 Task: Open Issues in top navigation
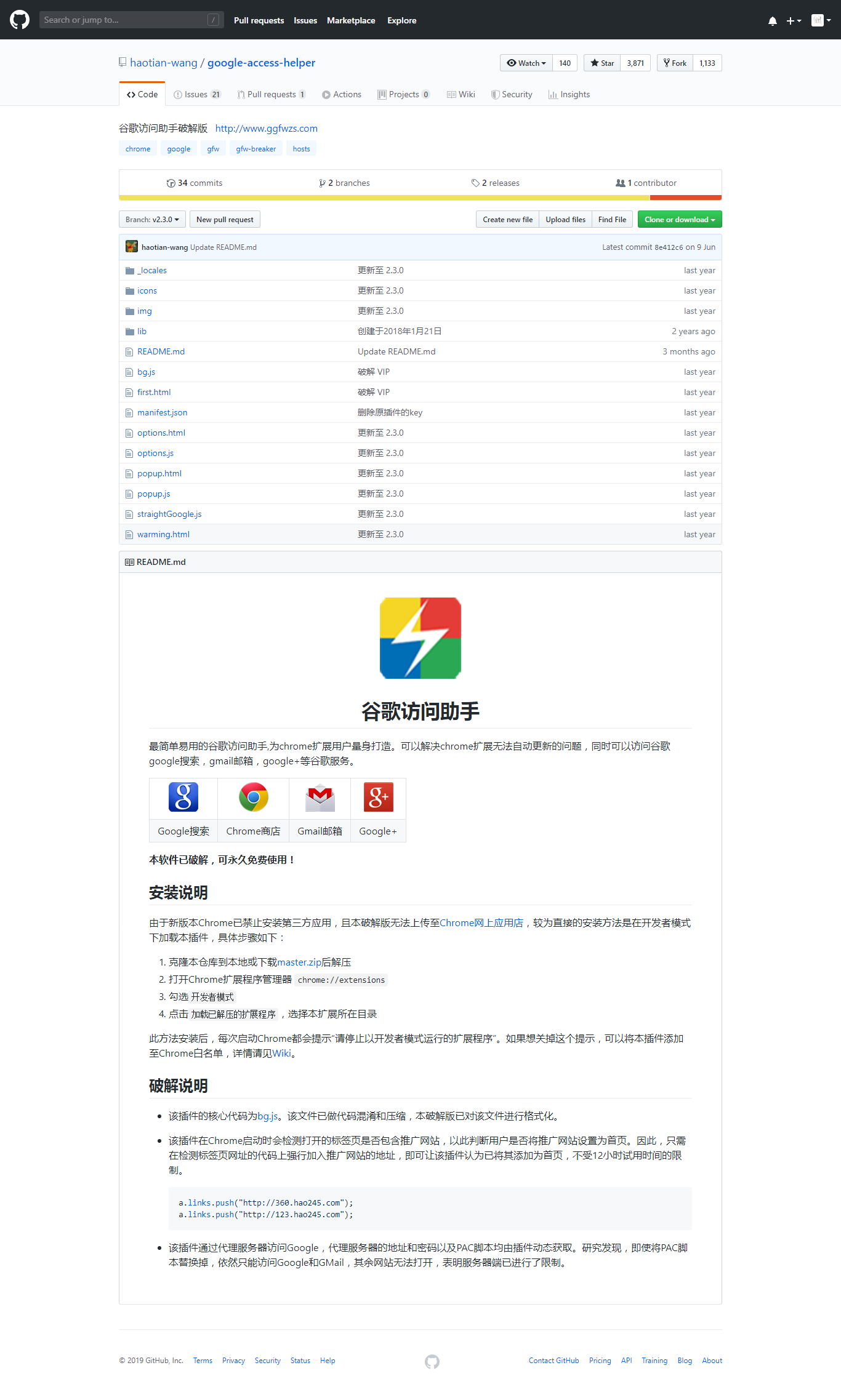305,20
